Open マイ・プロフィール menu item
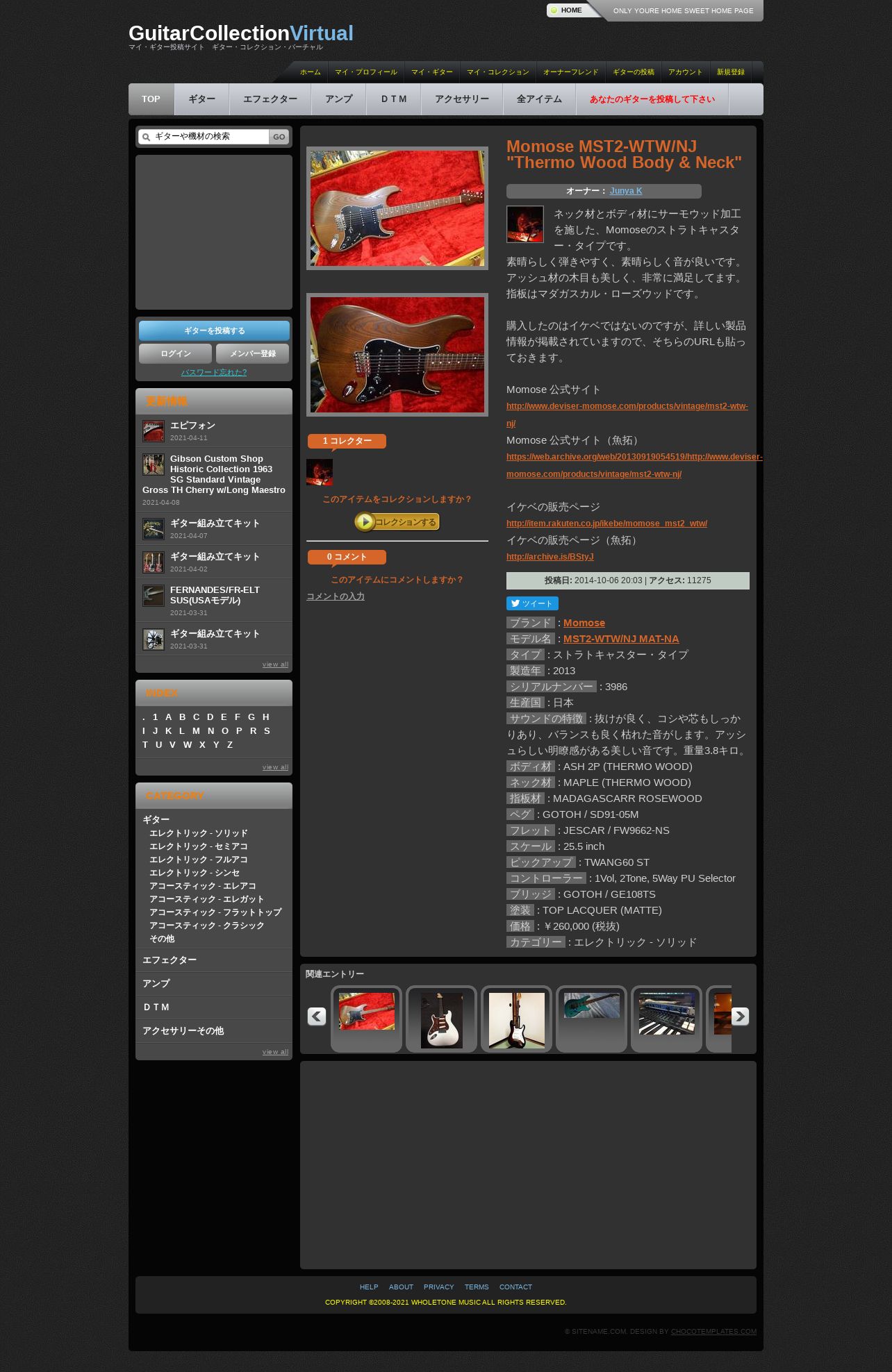 point(366,72)
